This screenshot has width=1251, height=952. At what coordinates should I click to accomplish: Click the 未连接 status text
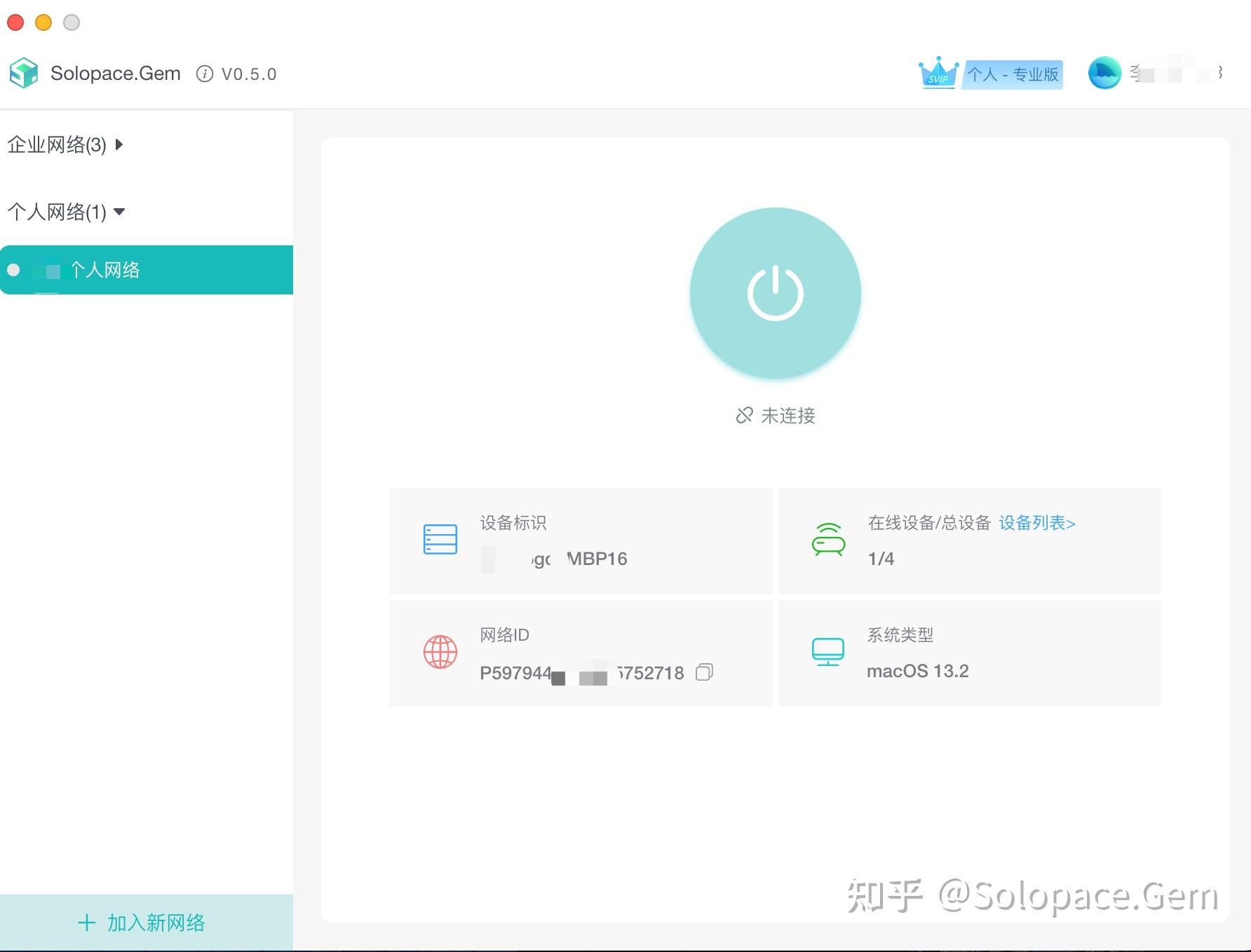(x=788, y=416)
